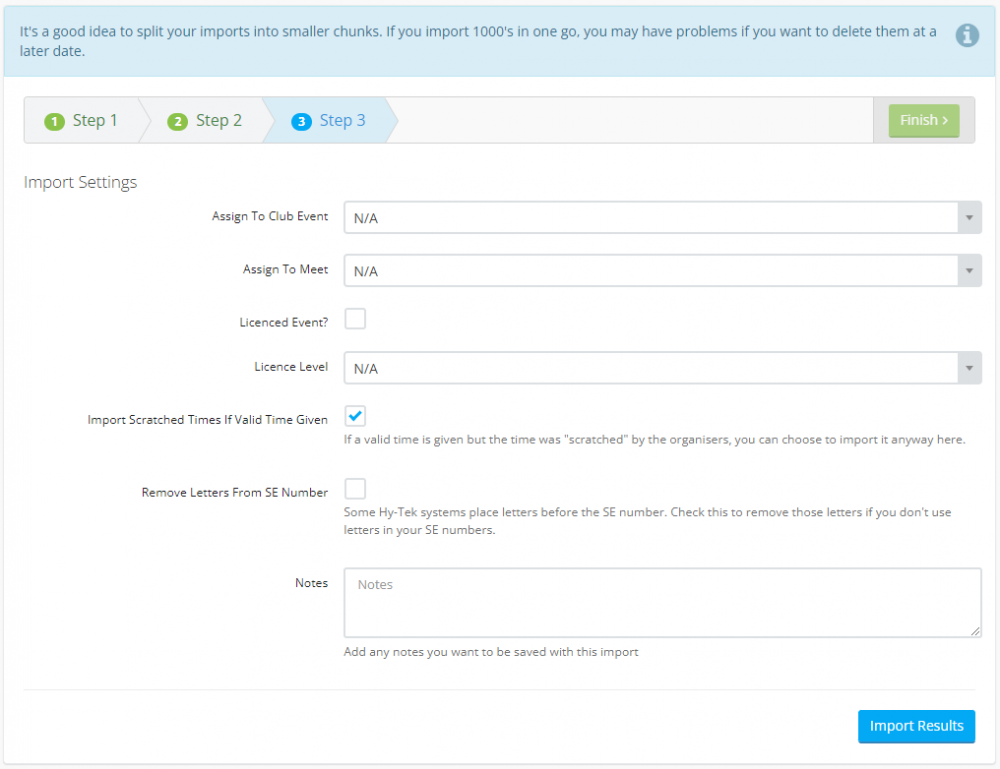
Task: Grab the Notes textarea resize handle
Action: (975, 631)
